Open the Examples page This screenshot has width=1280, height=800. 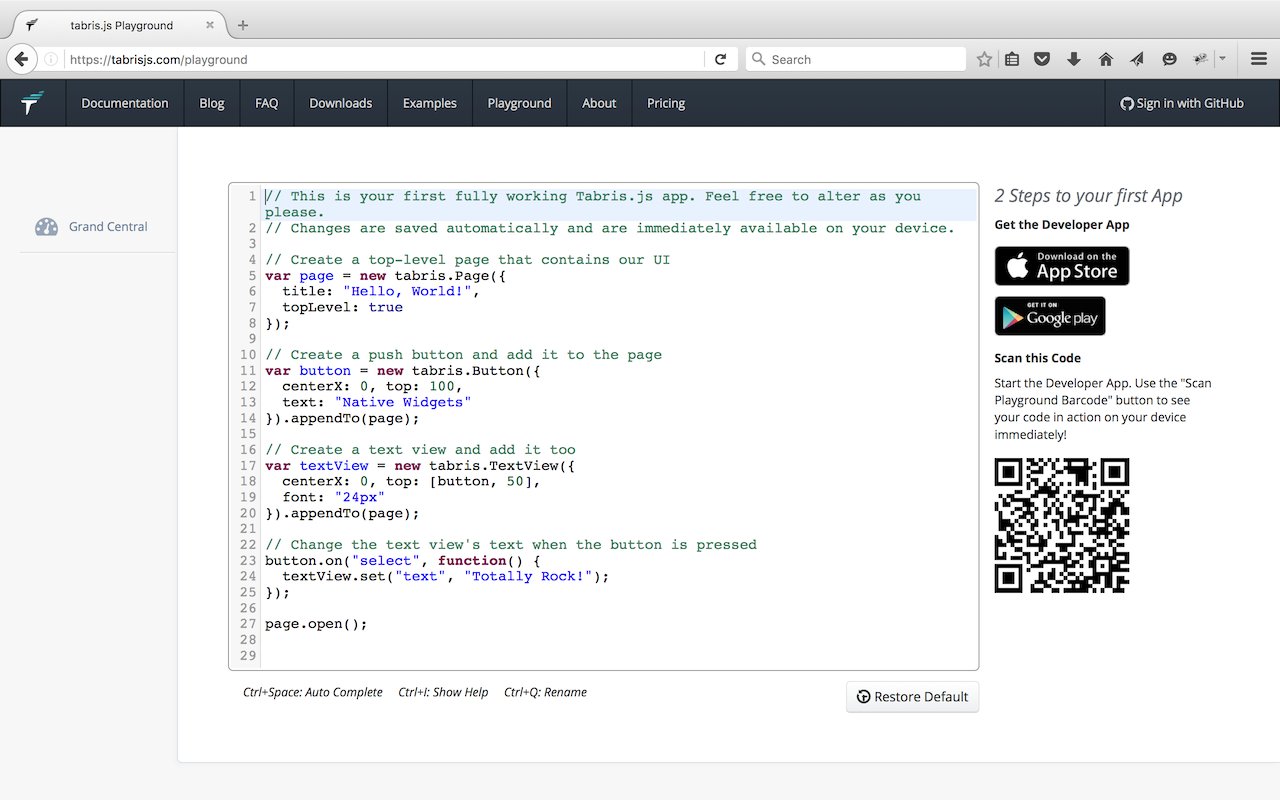430,103
